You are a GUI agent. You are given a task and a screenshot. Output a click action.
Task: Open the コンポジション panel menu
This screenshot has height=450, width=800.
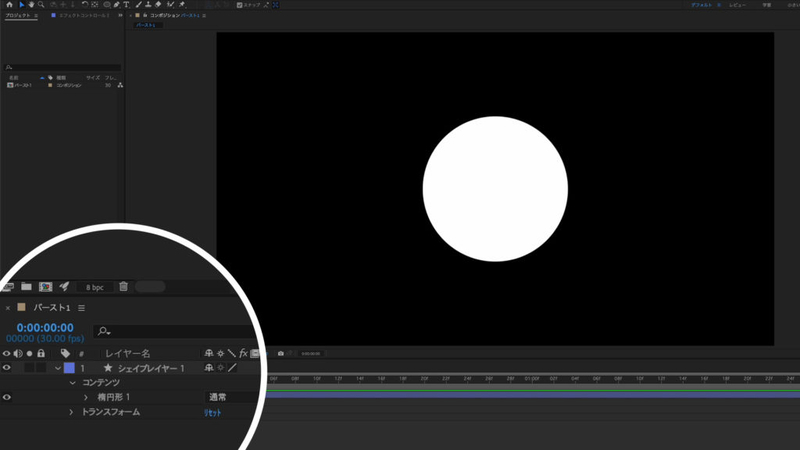[204, 15]
